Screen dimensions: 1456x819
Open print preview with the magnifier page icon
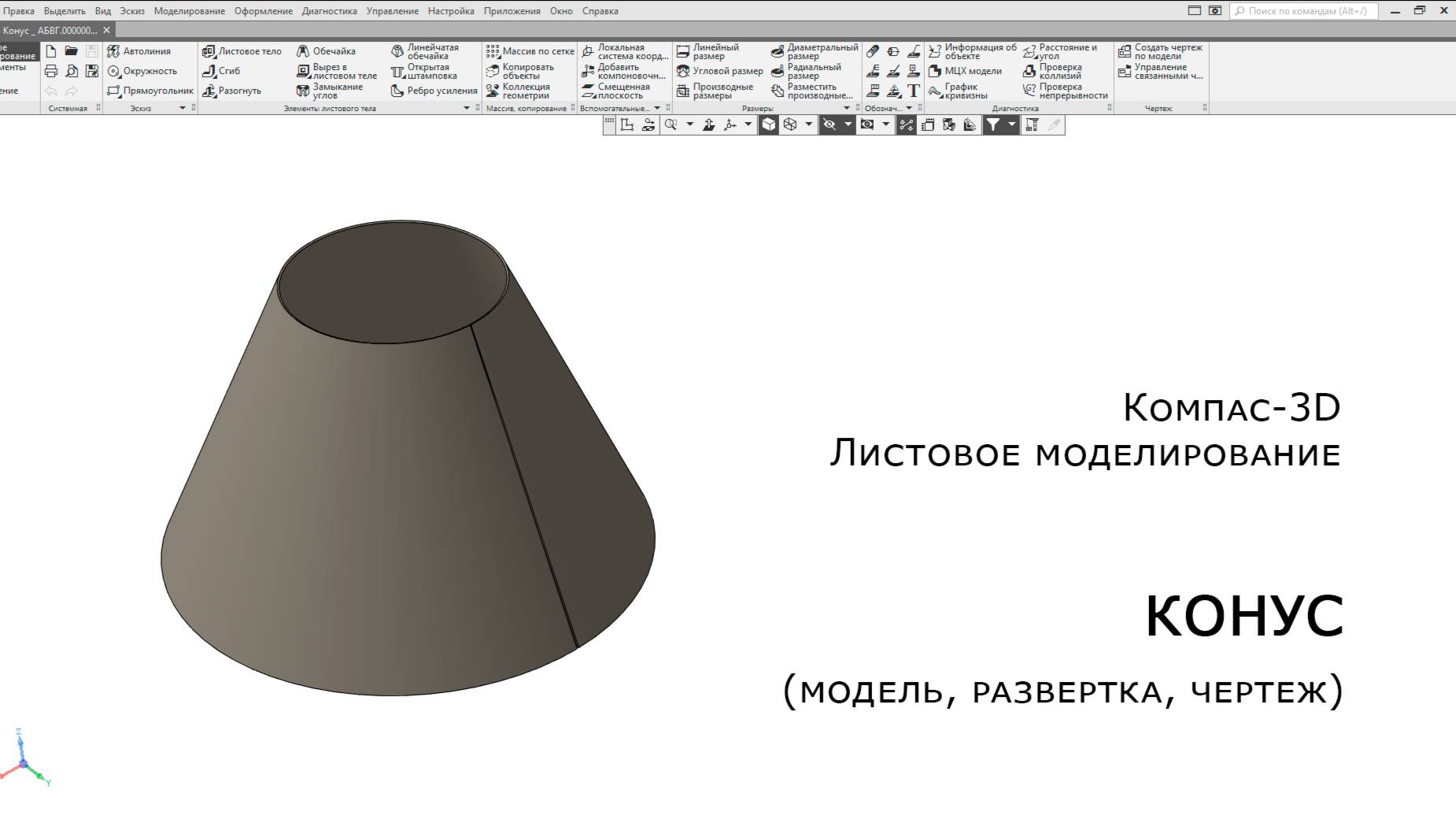pos(72,71)
